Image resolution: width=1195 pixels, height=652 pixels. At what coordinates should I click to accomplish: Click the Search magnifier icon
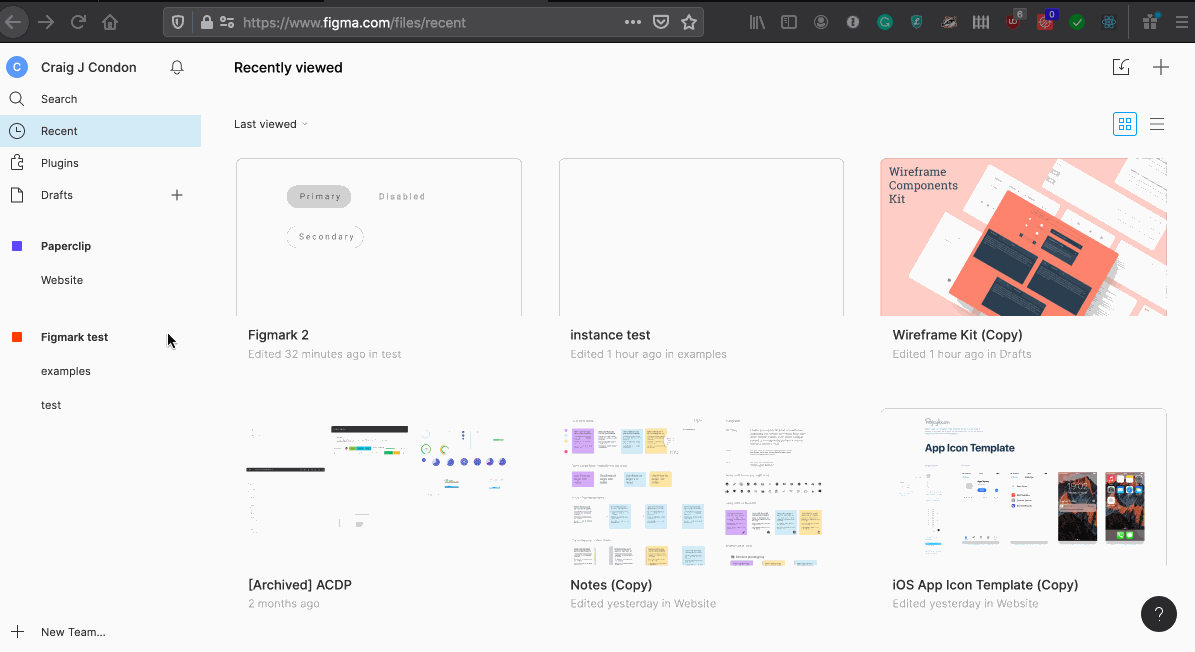pyautogui.click(x=17, y=99)
